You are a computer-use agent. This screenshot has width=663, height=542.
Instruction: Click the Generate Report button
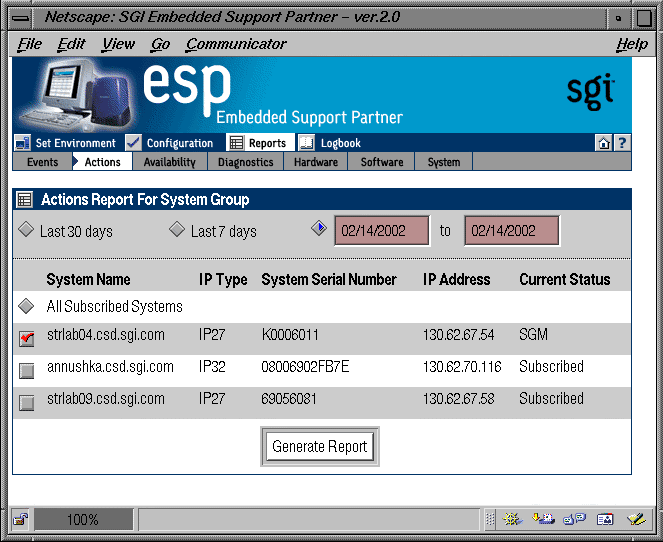pyautogui.click(x=320, y=446)
